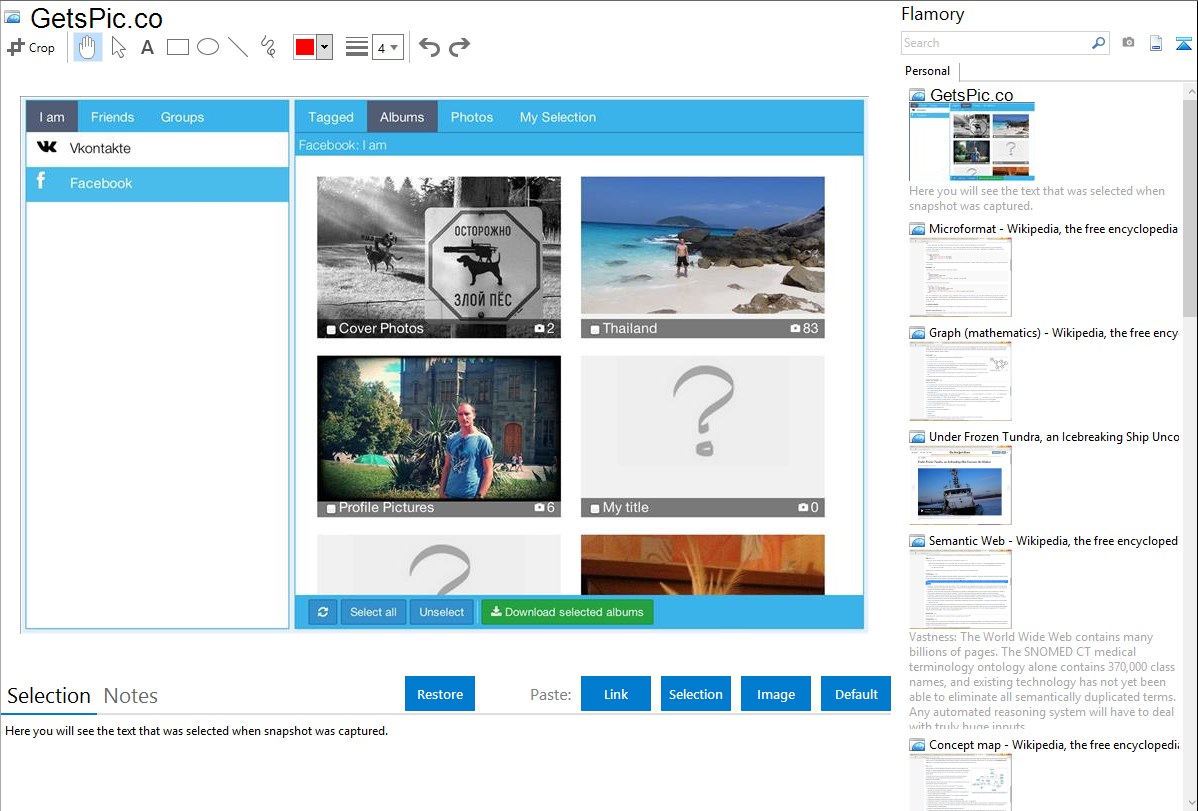Select the straight line tool

point(238,47)
